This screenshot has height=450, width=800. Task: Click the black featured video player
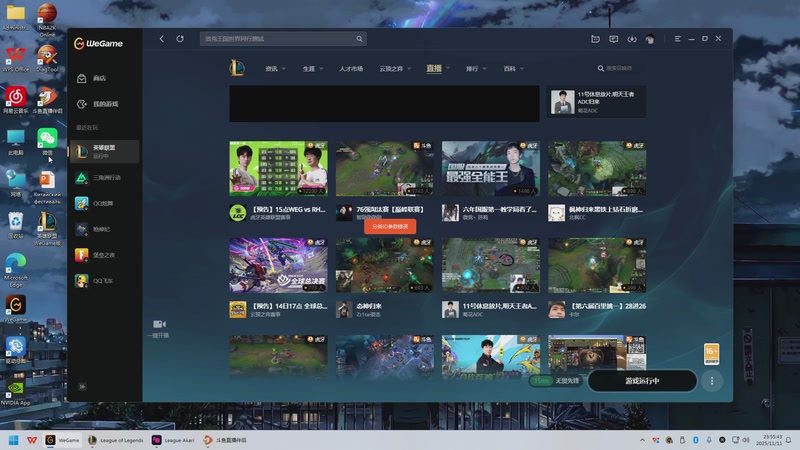click(x=384, y=104)
